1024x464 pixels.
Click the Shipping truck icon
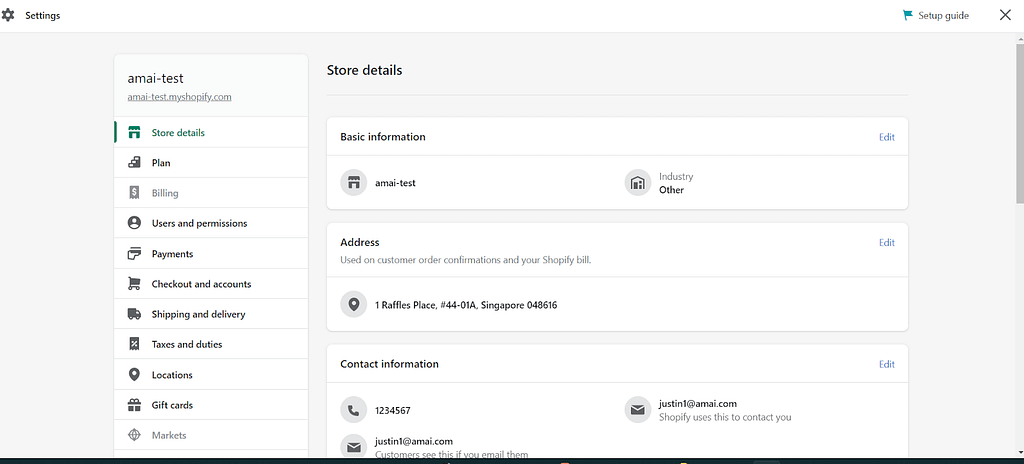[134, 314]
